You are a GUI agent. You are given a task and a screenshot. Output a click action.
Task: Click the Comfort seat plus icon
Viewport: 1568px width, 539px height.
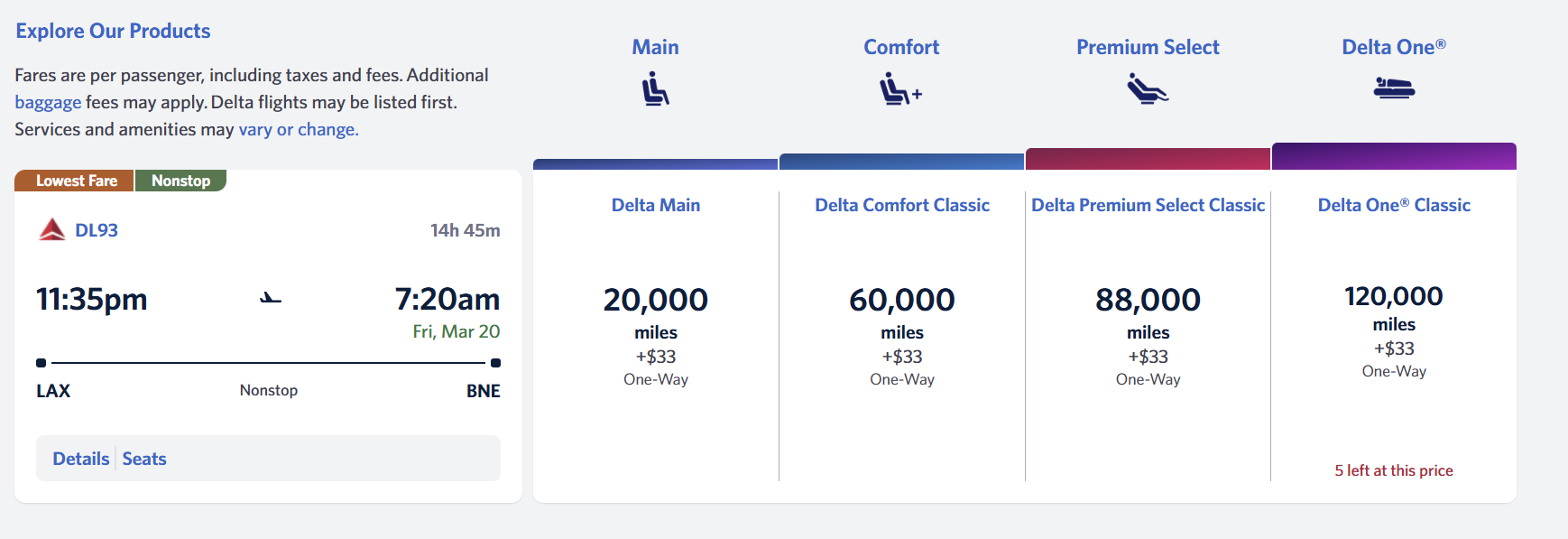pos(900,89)
